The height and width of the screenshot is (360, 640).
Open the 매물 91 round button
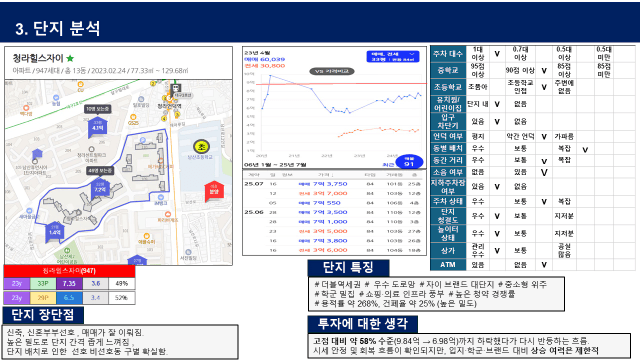[x=409, y=162]
